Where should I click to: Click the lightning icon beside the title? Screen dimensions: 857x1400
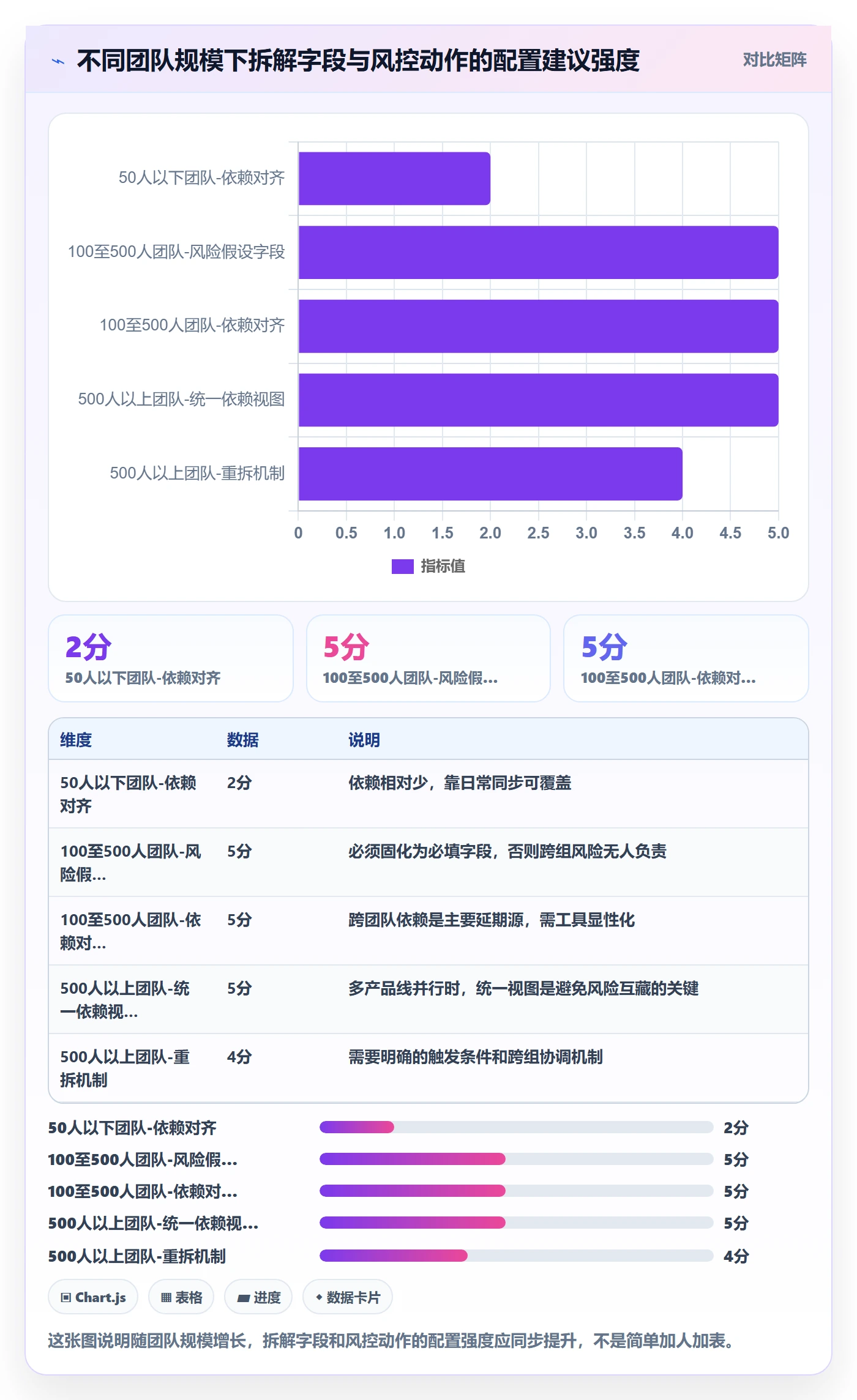[x=58, y=61]
